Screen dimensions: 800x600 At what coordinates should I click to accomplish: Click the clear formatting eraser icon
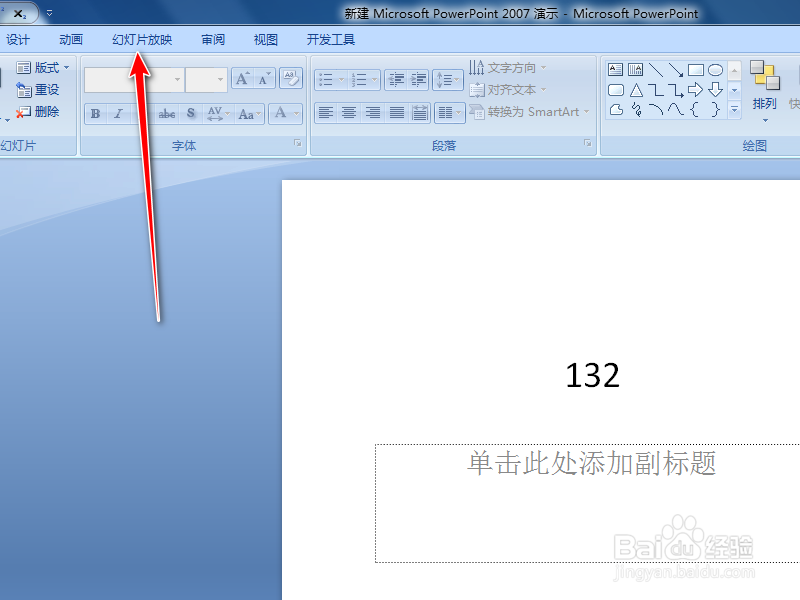click(x=291, y=79)
